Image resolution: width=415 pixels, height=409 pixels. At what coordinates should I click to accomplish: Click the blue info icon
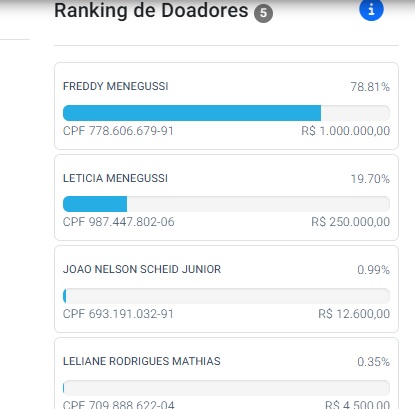tap(371, 9)
